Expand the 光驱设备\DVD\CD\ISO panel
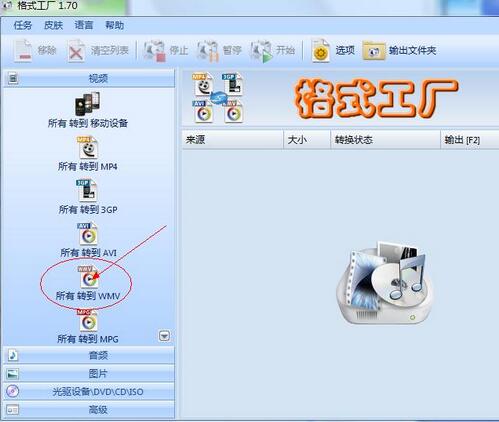 click(x=89, y=392)
